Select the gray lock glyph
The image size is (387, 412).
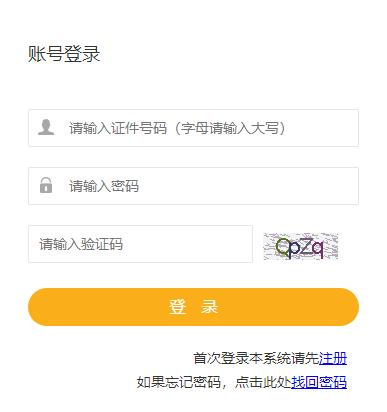46,185
